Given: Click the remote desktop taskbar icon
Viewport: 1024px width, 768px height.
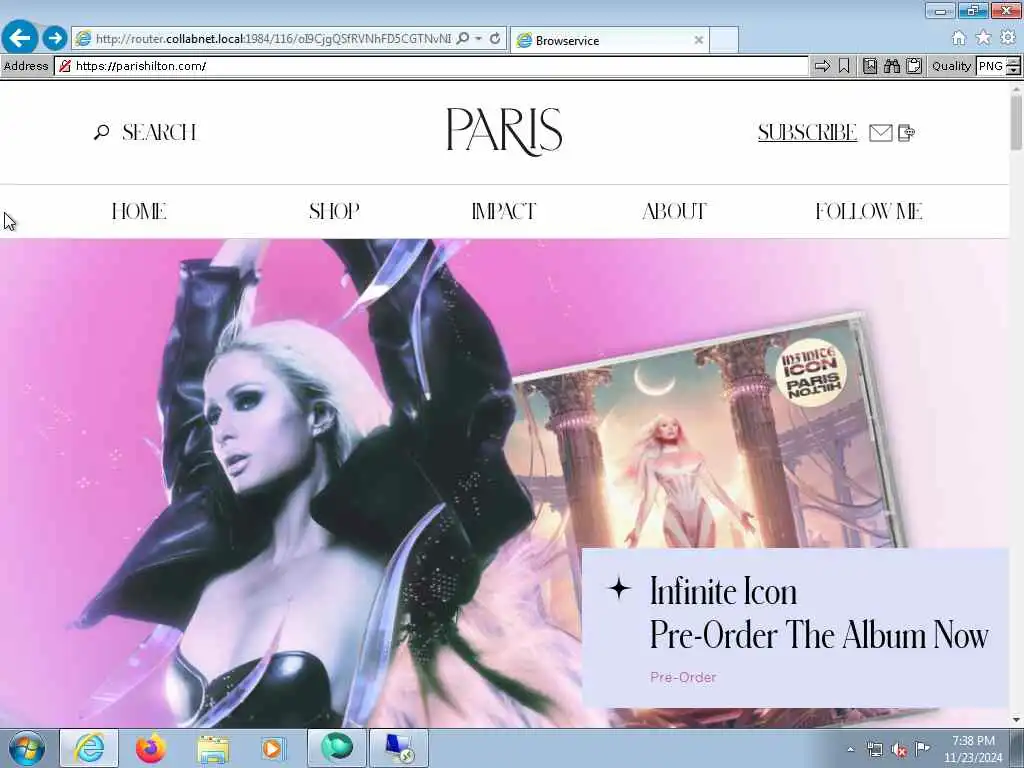Looking at the screenshot, I should (399, 748).
